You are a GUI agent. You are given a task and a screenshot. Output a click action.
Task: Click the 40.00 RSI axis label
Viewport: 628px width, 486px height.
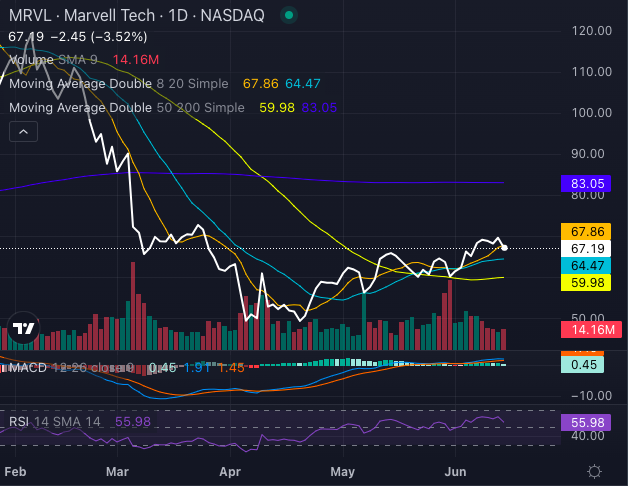tap(588, 436)
